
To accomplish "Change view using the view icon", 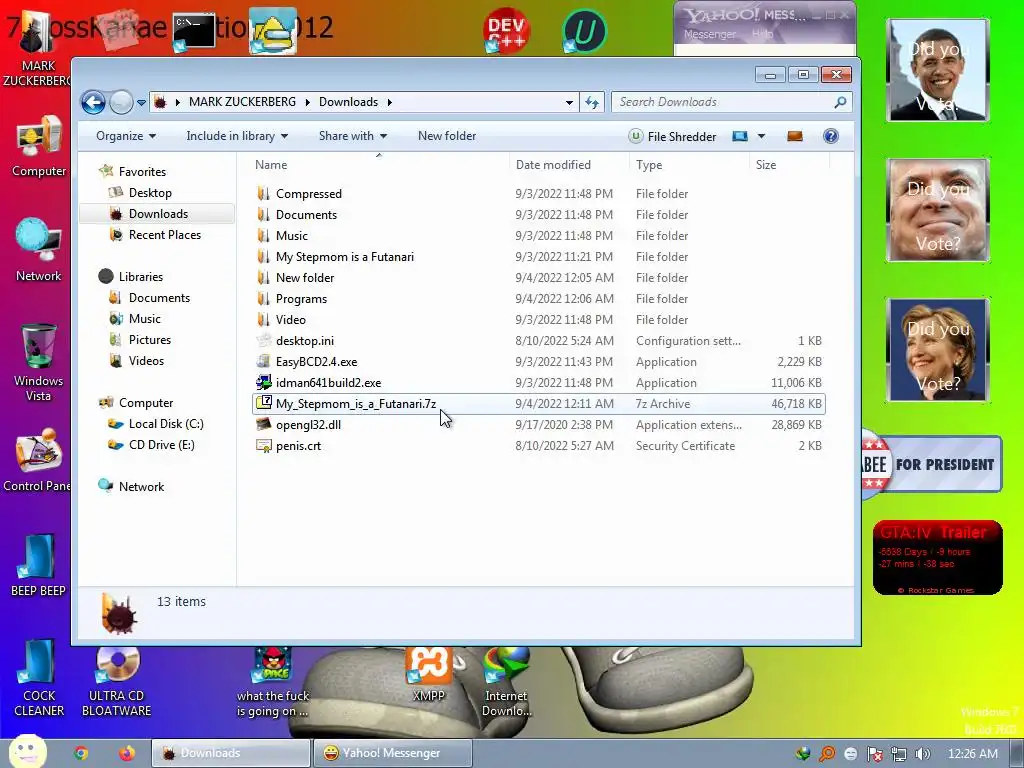I will pyautogui.click(x=740, y=136).
